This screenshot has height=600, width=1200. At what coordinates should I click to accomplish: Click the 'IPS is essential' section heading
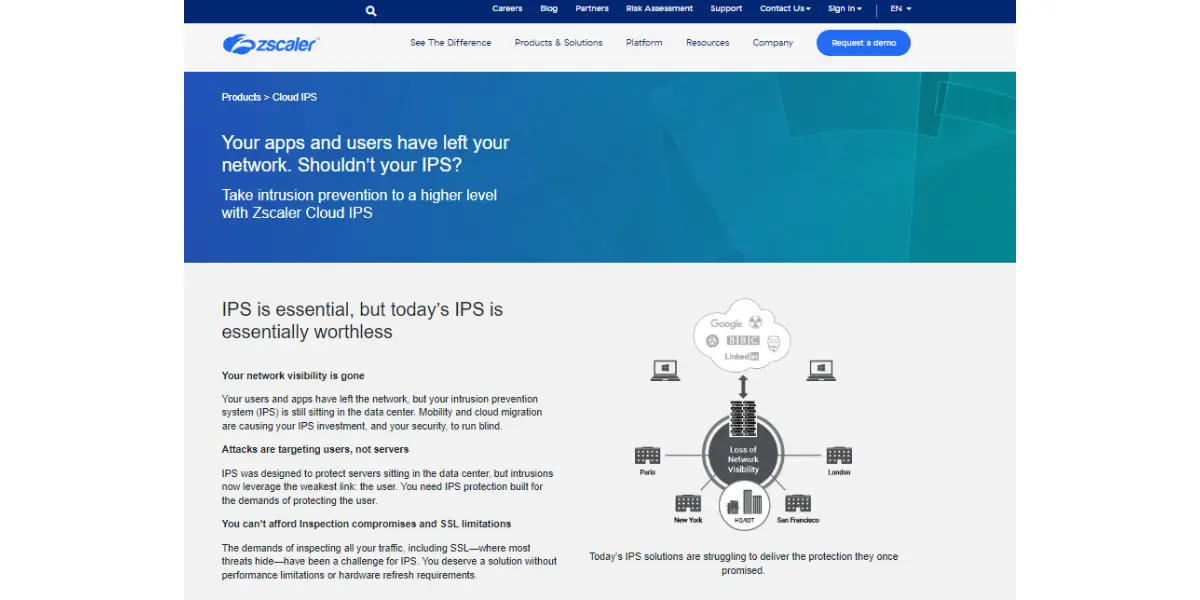coord(362,321)
